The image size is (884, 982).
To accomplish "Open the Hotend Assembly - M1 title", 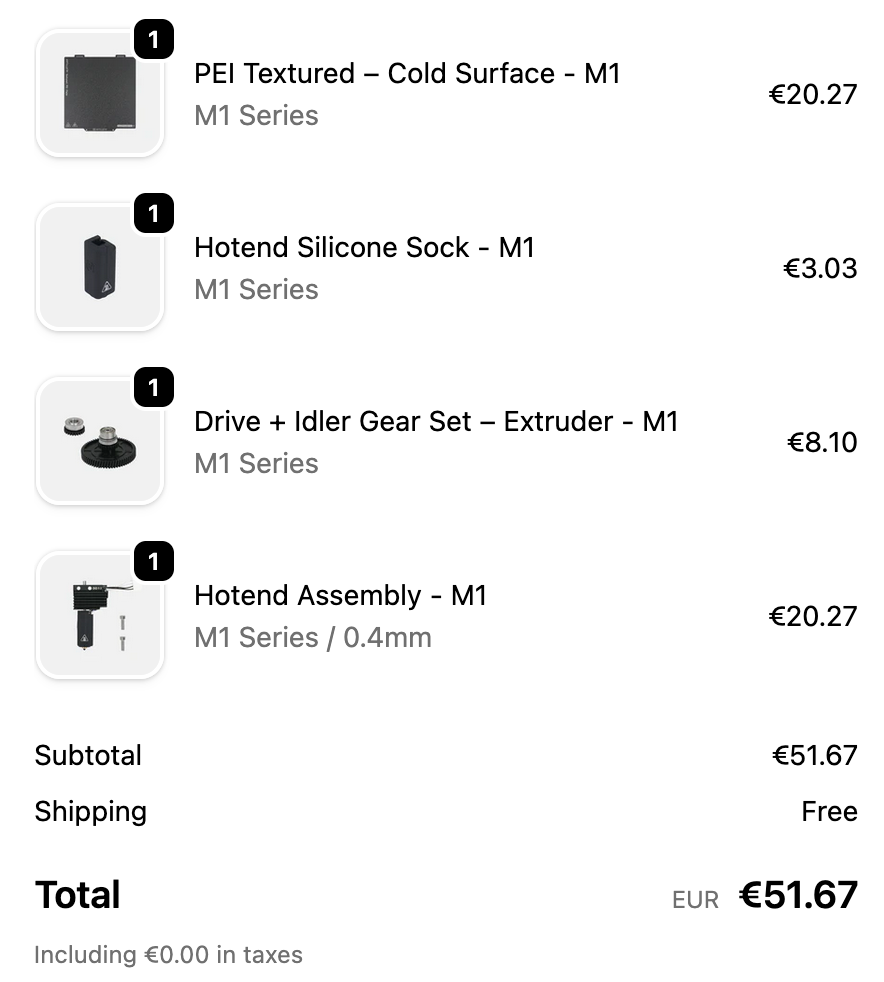I will (x=340, y=595).
